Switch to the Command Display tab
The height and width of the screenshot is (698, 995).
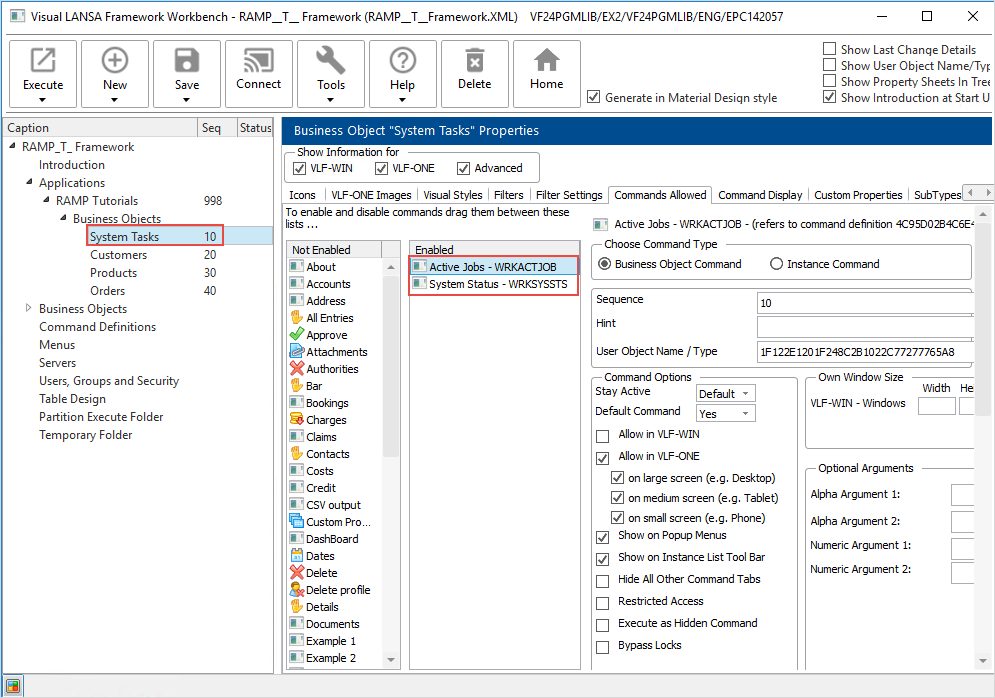point(760,195)
